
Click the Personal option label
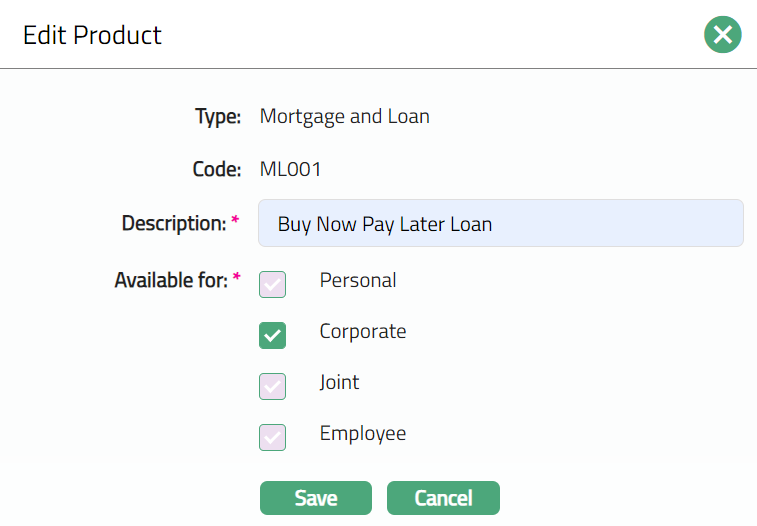(x=358, y=281)
